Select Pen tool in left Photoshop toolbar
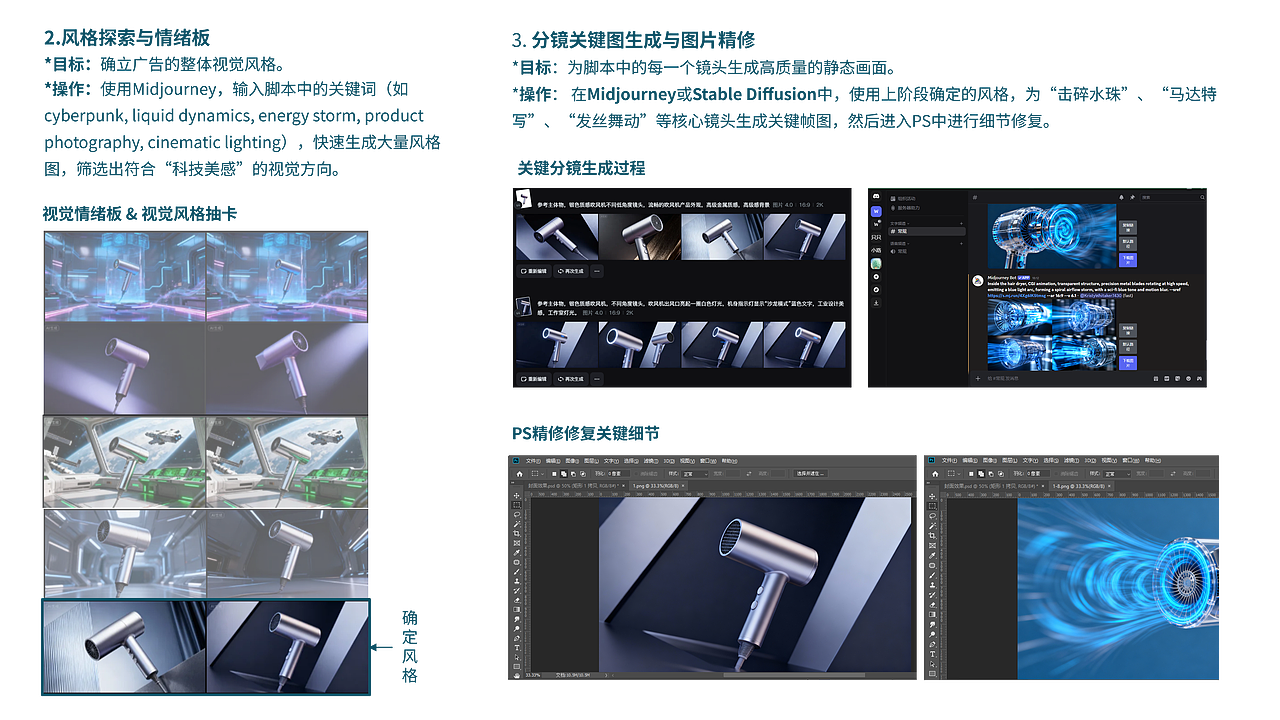1280x720 pixels. click(517, 638)
